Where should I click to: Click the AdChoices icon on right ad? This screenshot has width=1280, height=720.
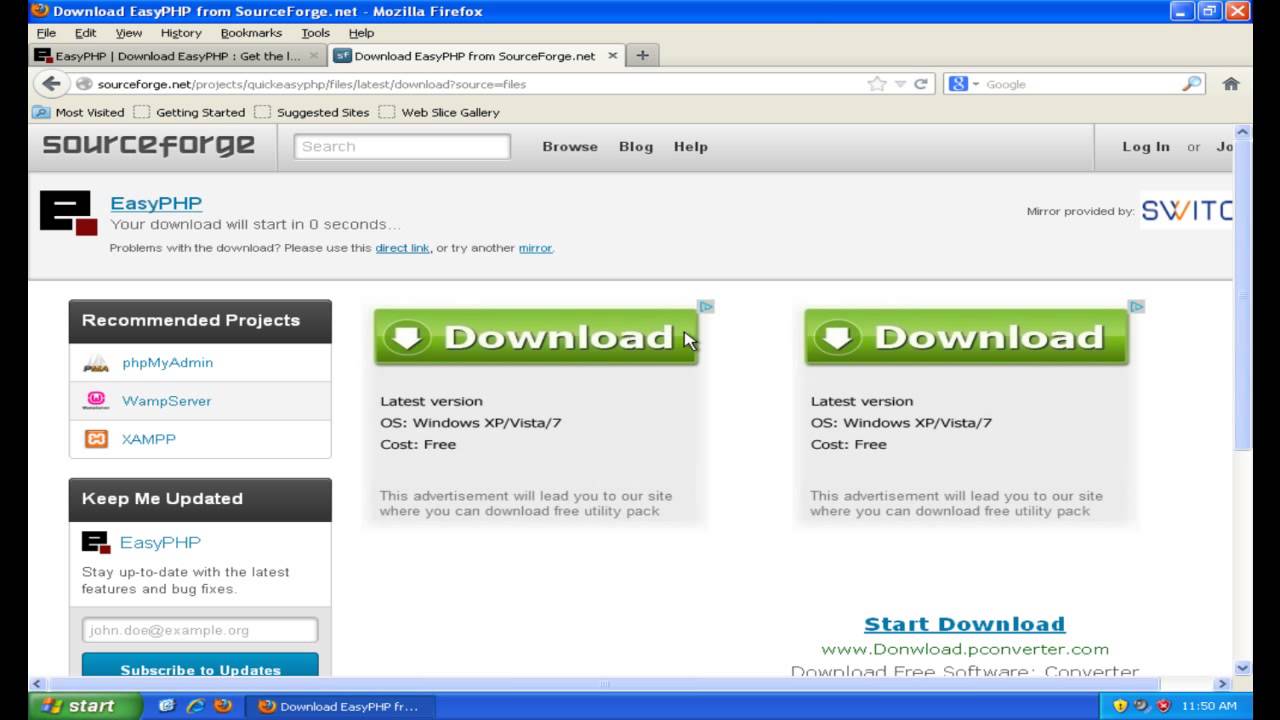pos(1136,306)
